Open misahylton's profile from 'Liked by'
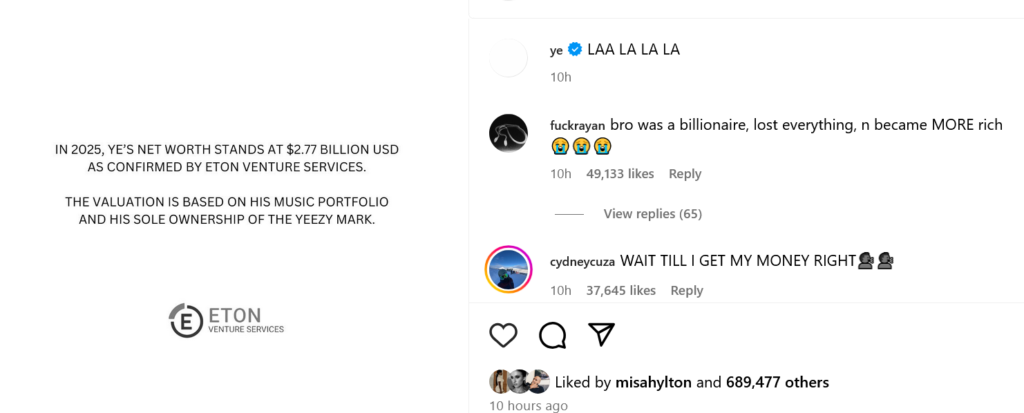This screenshot has height=413, width=1024. click(x=653, y=382)
